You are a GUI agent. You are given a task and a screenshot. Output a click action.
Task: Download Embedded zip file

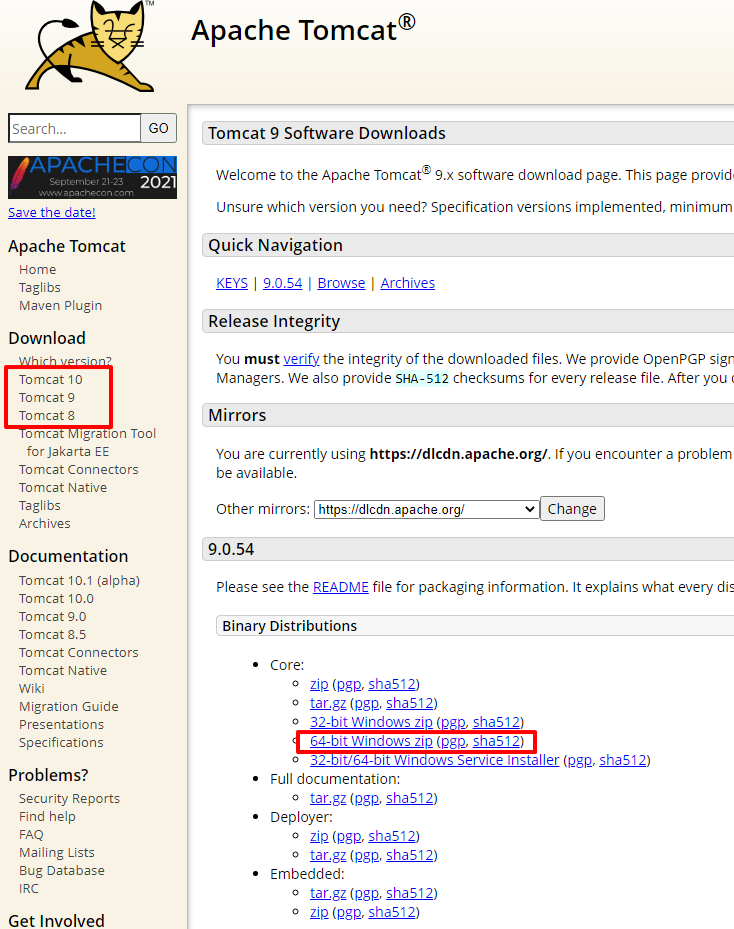(x=319, y=912)
